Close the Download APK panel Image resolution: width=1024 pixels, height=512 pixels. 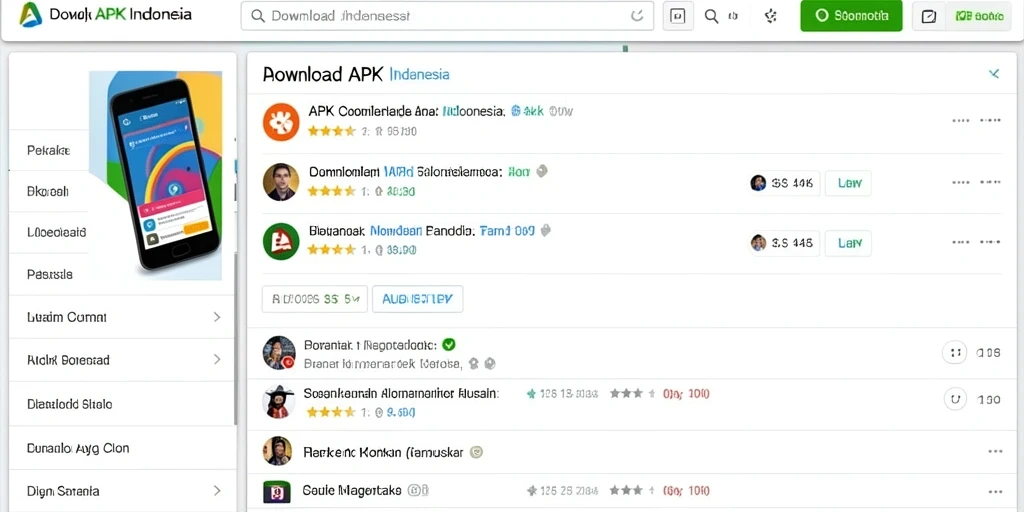[994, 74]
